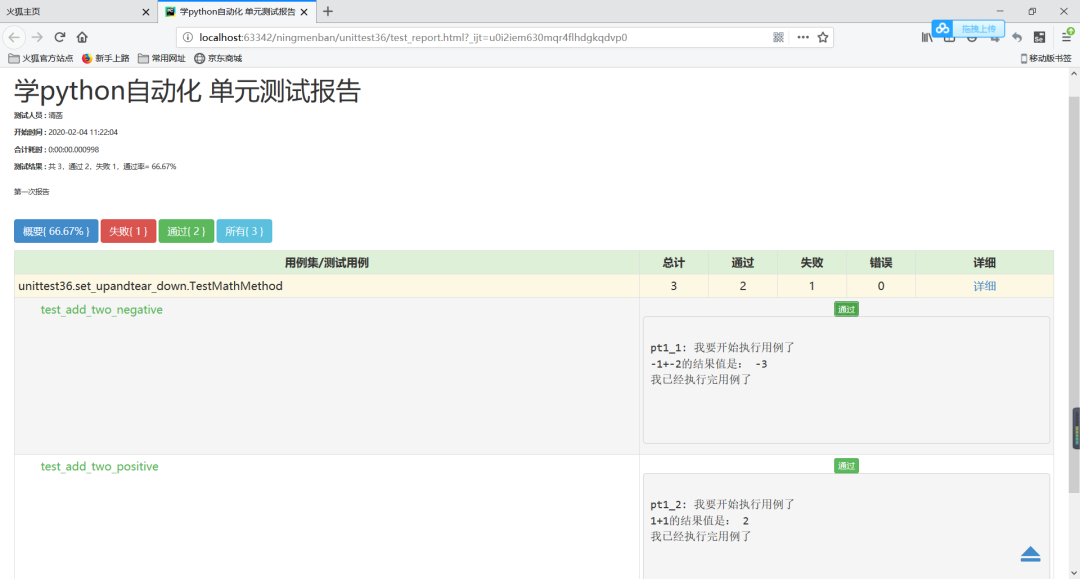Open the 详细 link for TestMathMethod row
The image size is (1080, 579).
(984, 286)
